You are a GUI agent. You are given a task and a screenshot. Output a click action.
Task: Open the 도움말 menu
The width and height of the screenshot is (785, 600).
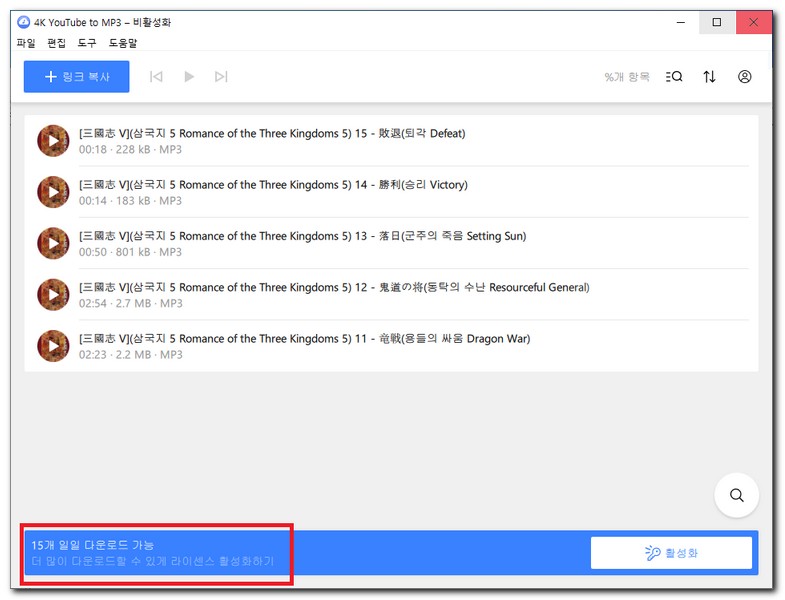[x=123, y=43]
